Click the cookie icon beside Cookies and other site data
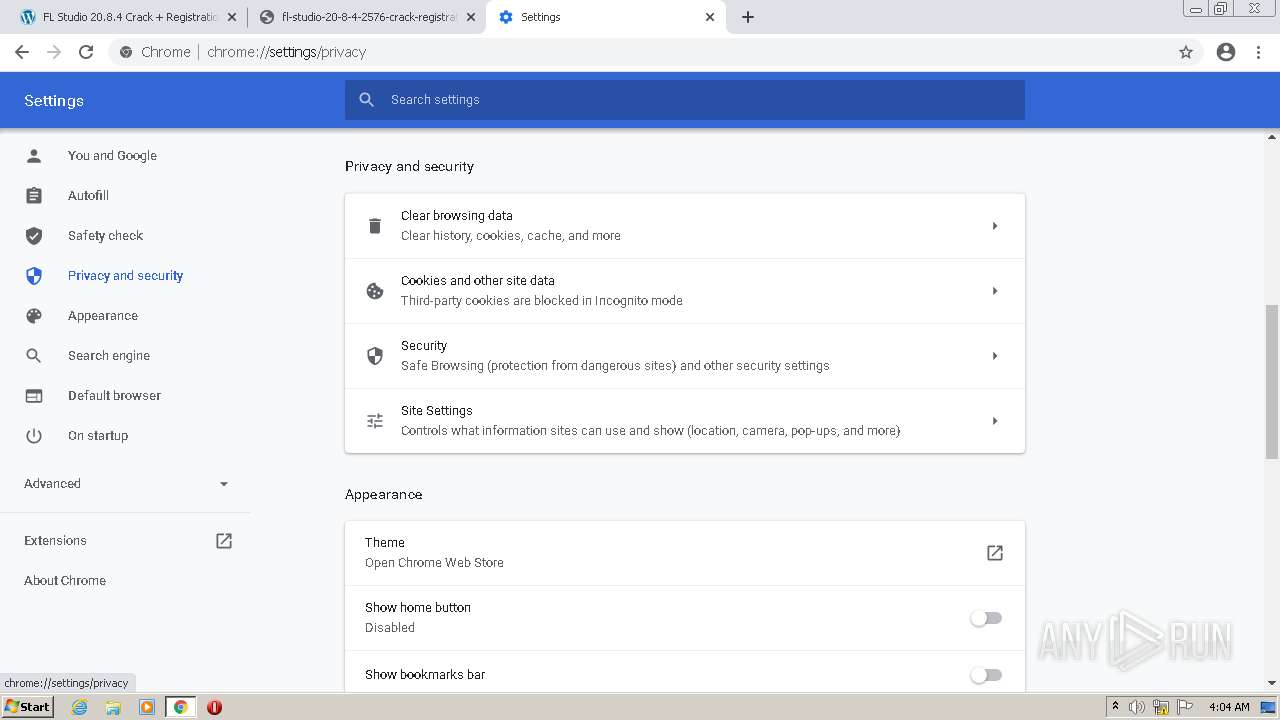The height and width of the screenshot is (720, 1280). point(375,291)
